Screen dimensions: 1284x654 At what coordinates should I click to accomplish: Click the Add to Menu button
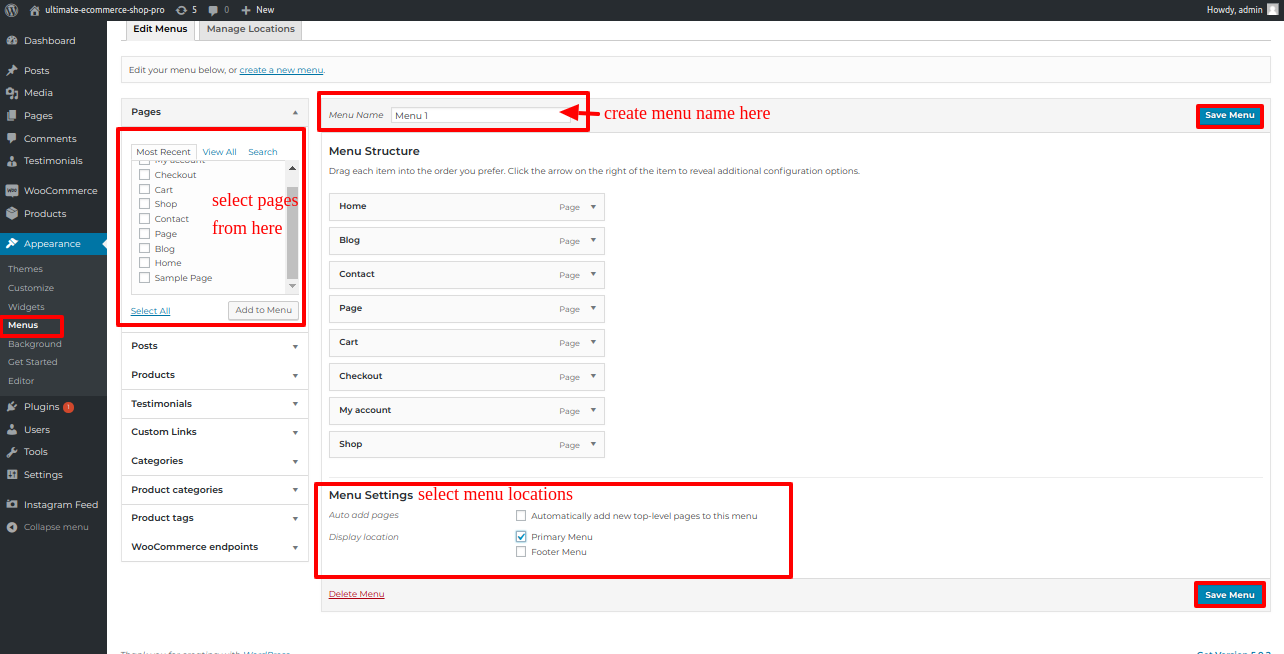pyautogui.click(x=264, y=310)
